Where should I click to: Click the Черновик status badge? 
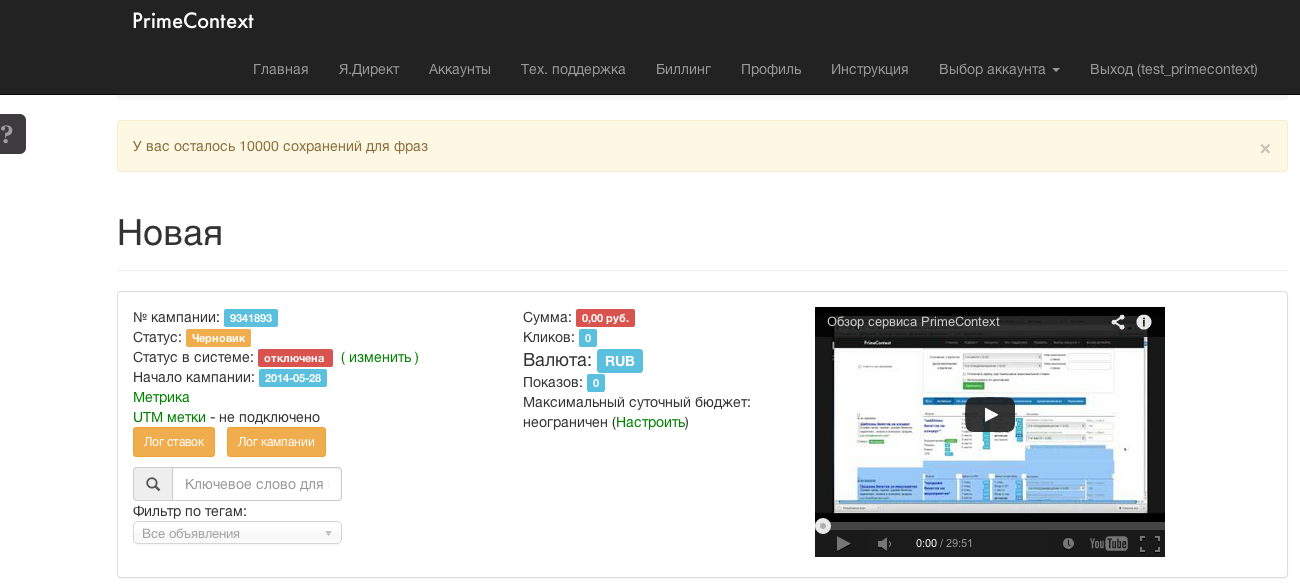tap(218, 338)
